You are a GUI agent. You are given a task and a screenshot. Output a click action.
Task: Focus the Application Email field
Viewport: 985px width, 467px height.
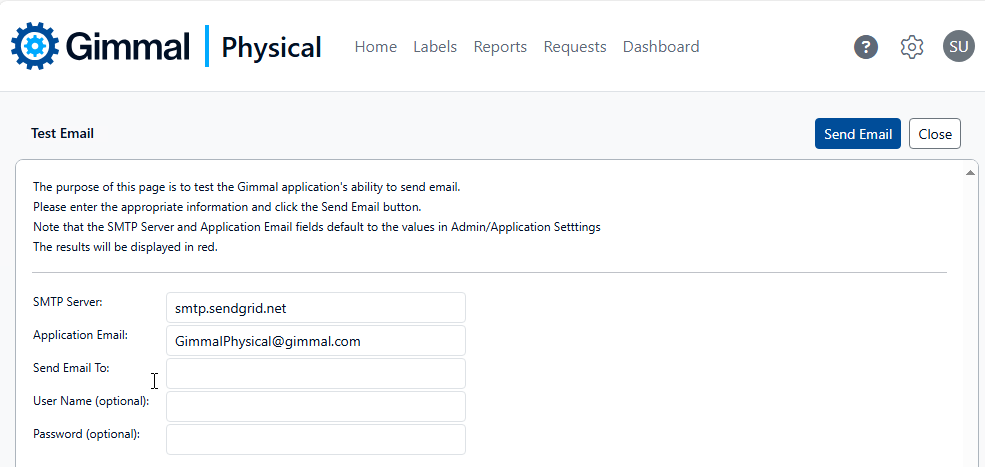coord(316,341)
